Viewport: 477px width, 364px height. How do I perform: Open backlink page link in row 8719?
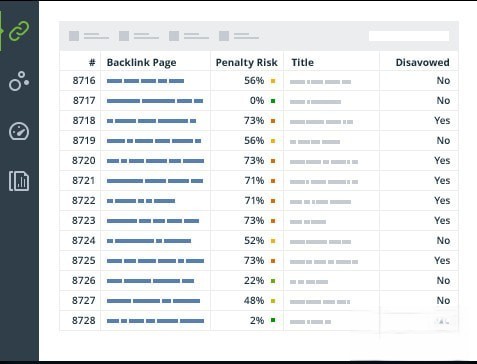point(154,141)
